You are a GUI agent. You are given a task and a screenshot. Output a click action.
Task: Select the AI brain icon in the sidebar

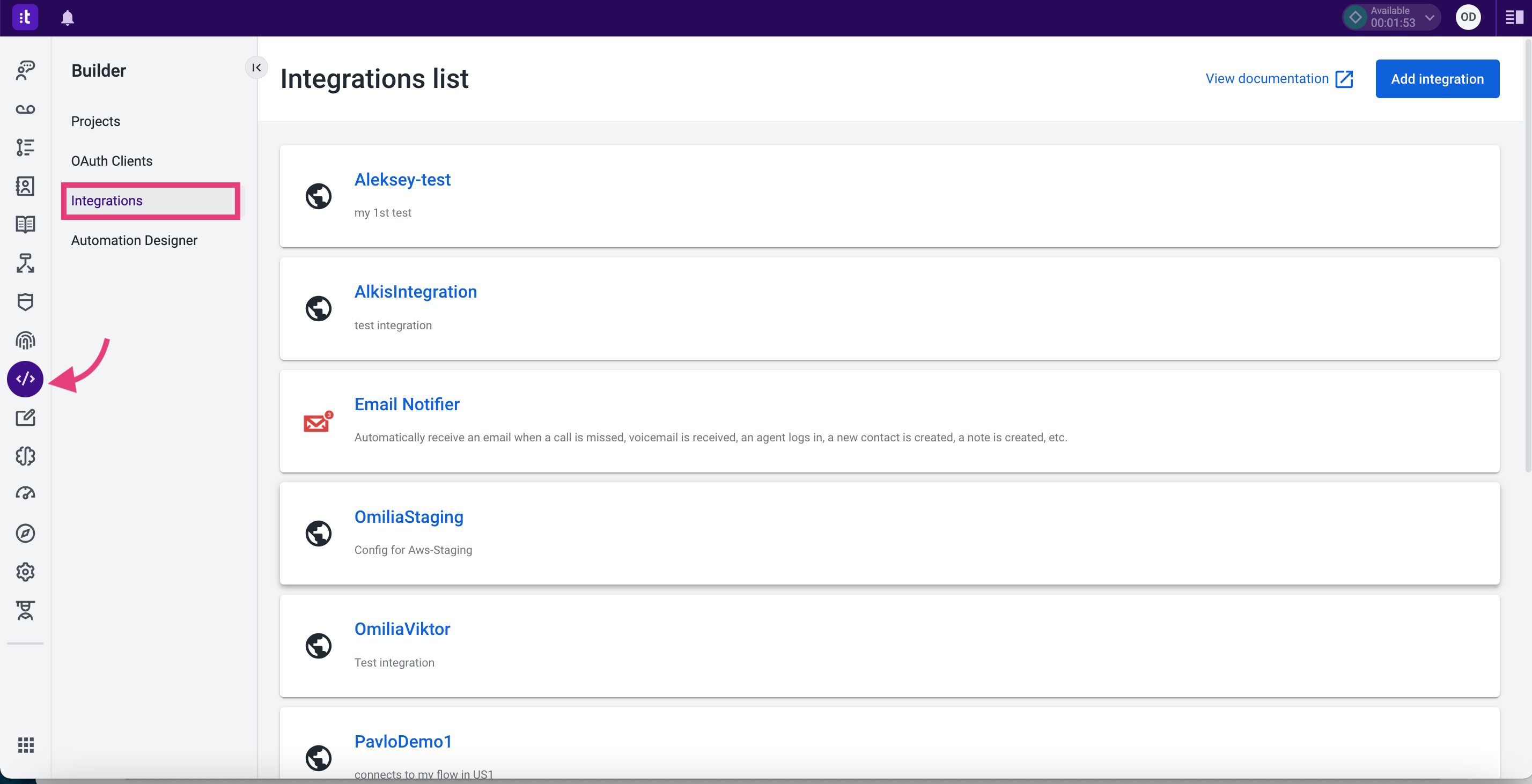point(26,456)
